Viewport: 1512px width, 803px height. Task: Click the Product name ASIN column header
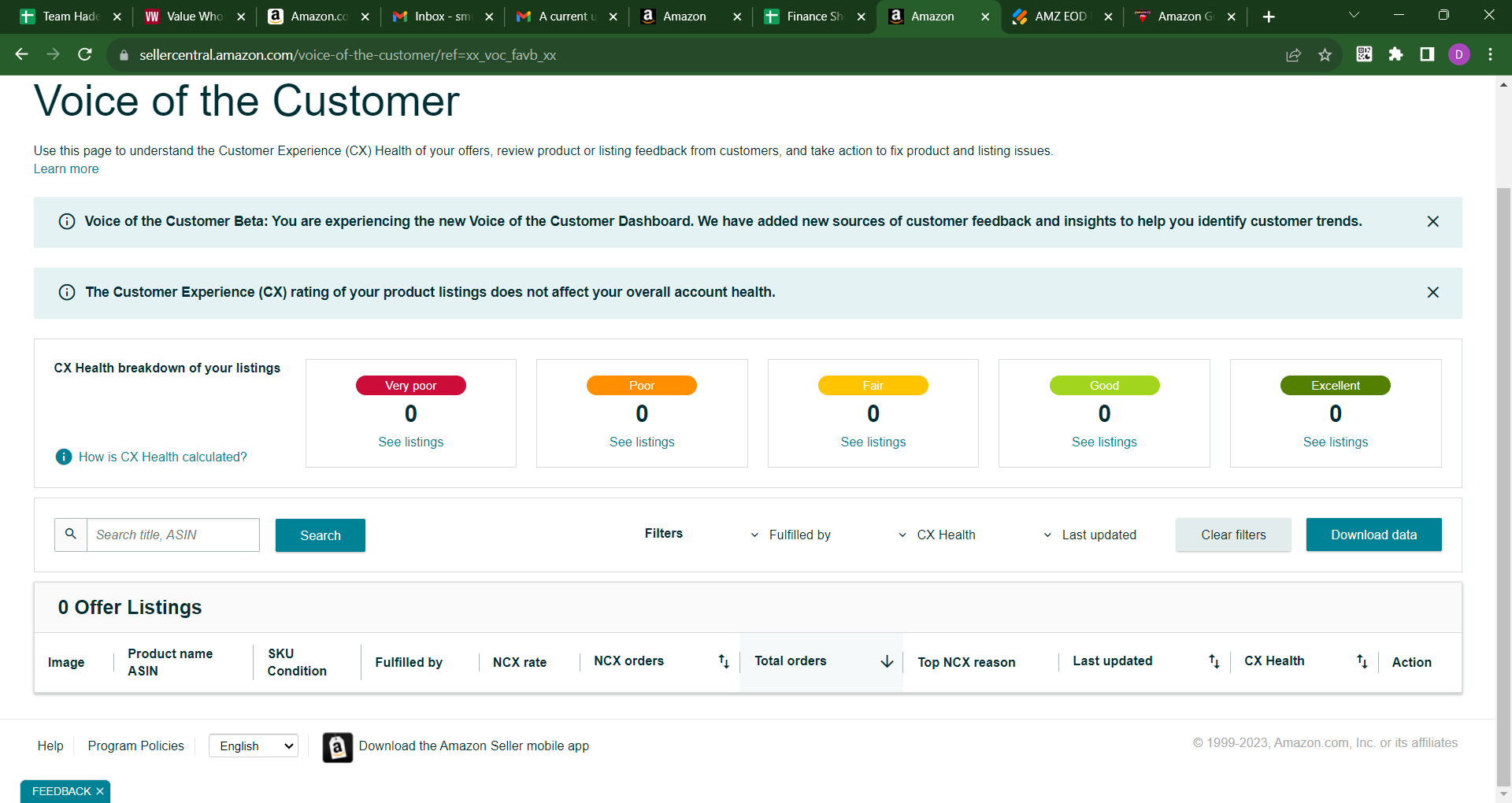pos(170,663)
